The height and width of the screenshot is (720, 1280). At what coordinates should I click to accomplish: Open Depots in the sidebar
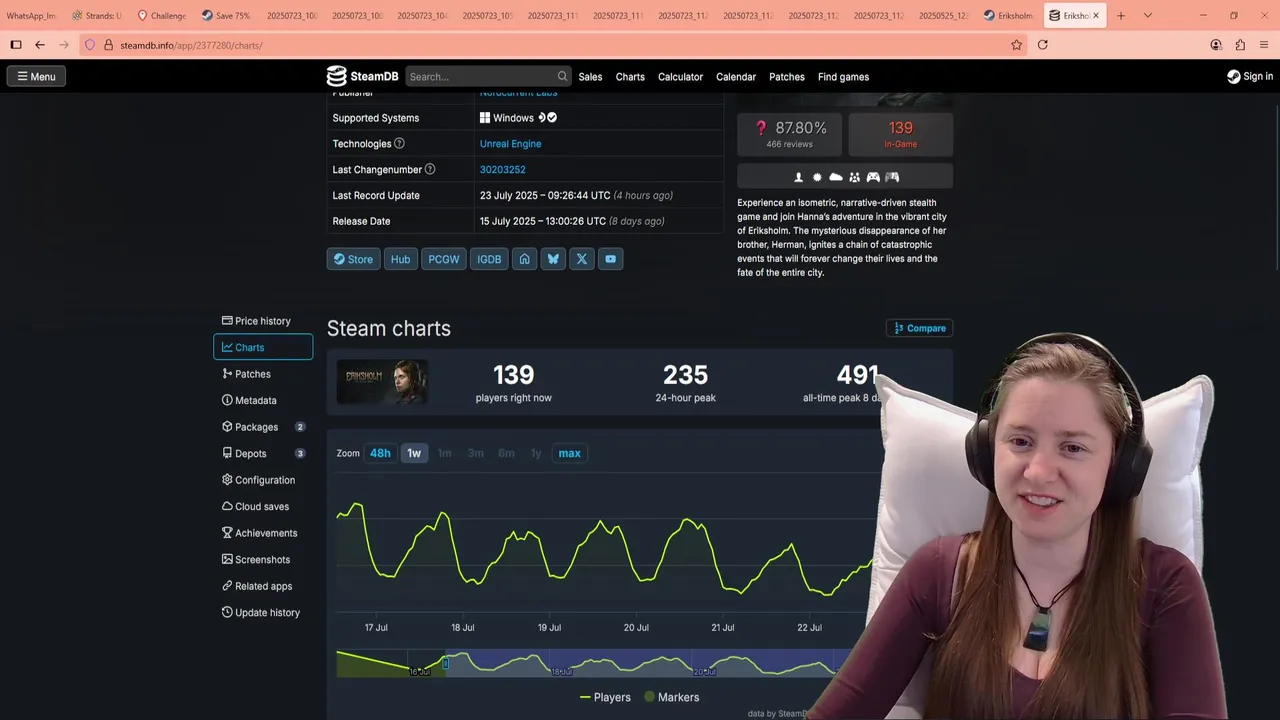click(x=263, y=453)
